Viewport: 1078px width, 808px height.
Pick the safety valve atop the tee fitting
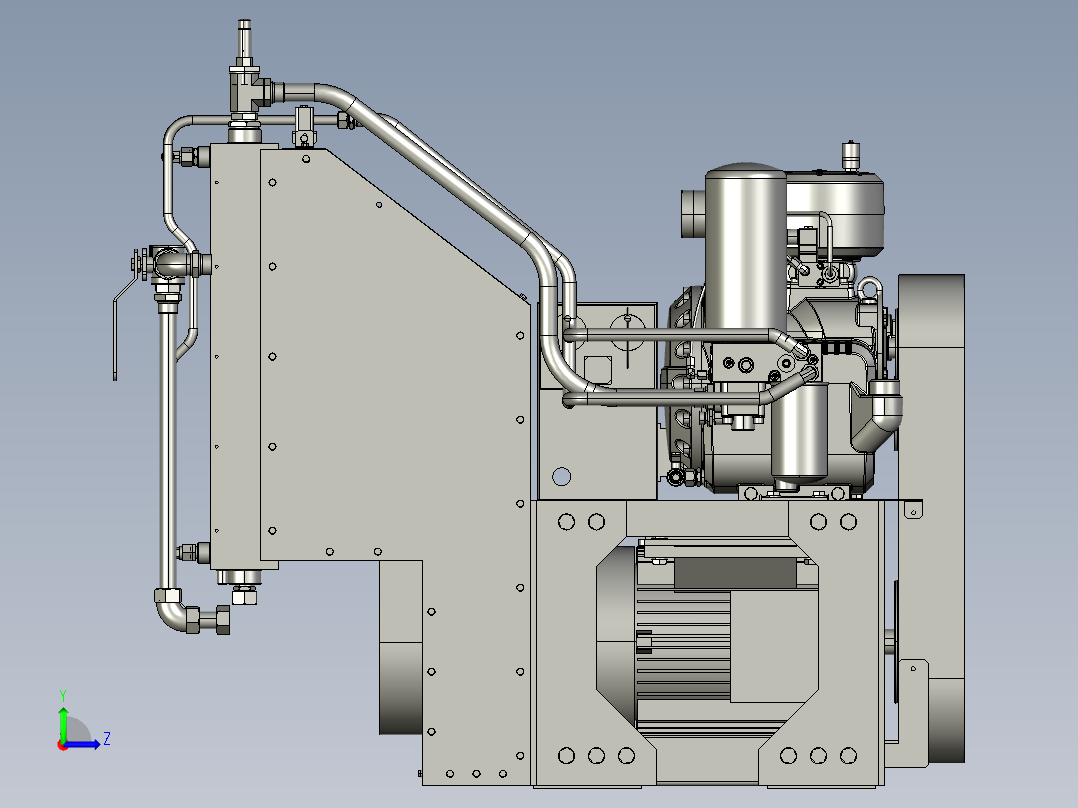tap(244, 43)
